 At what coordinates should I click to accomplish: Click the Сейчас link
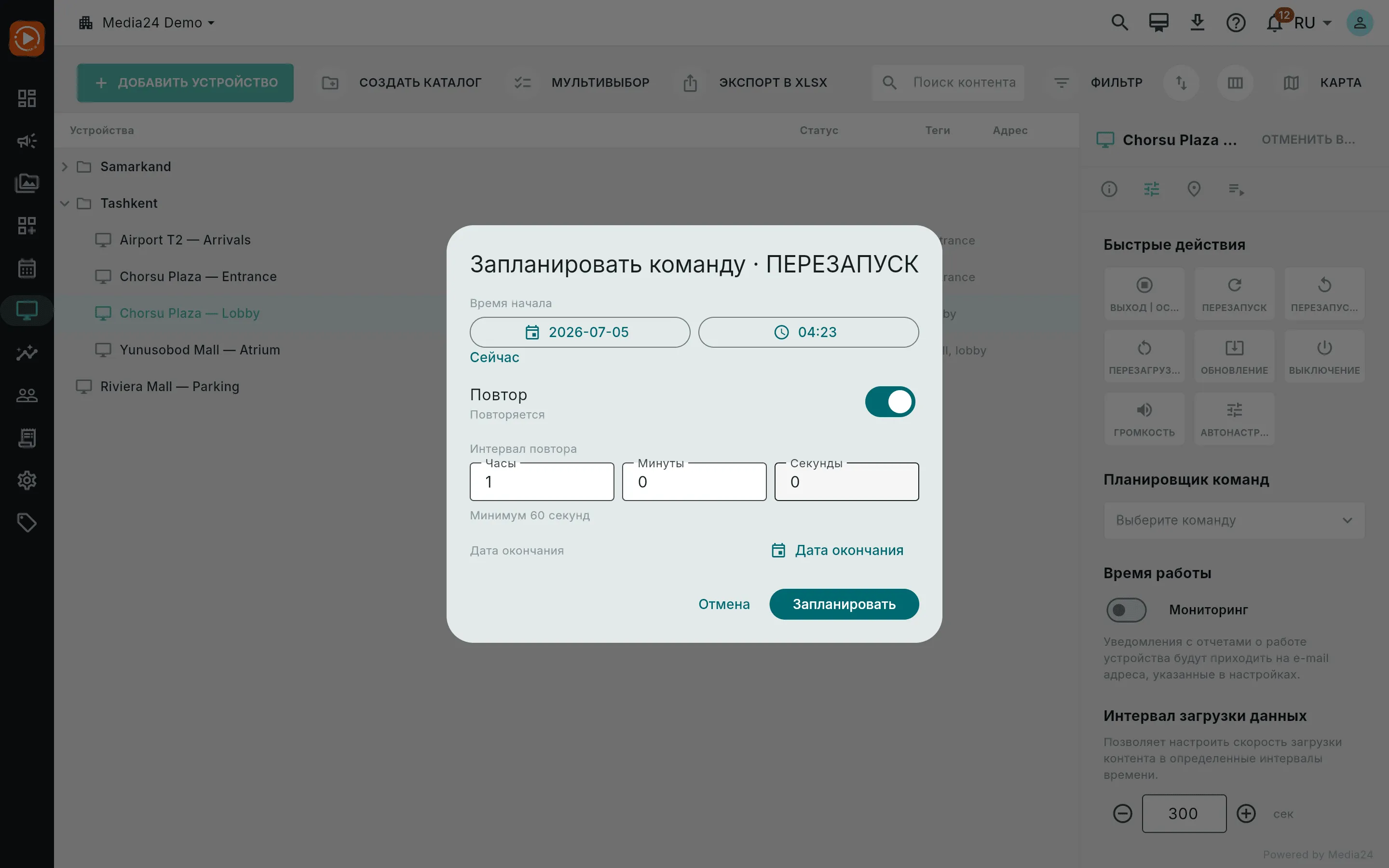tap(494, 357)
